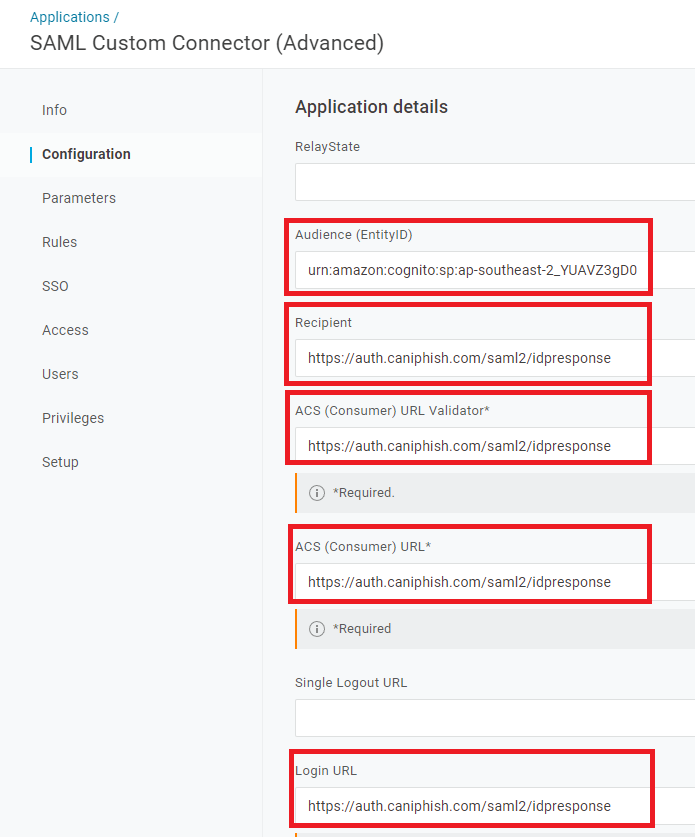Go to the Parameters section
This screenshot has width=695, height=837.
tap(79, 198)
